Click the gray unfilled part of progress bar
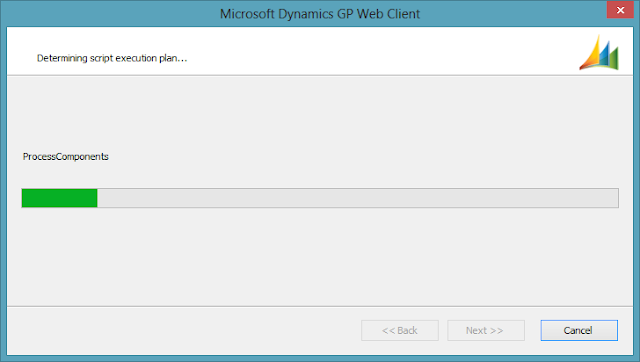This screenshot has width=640, height=362. point(358,198)
